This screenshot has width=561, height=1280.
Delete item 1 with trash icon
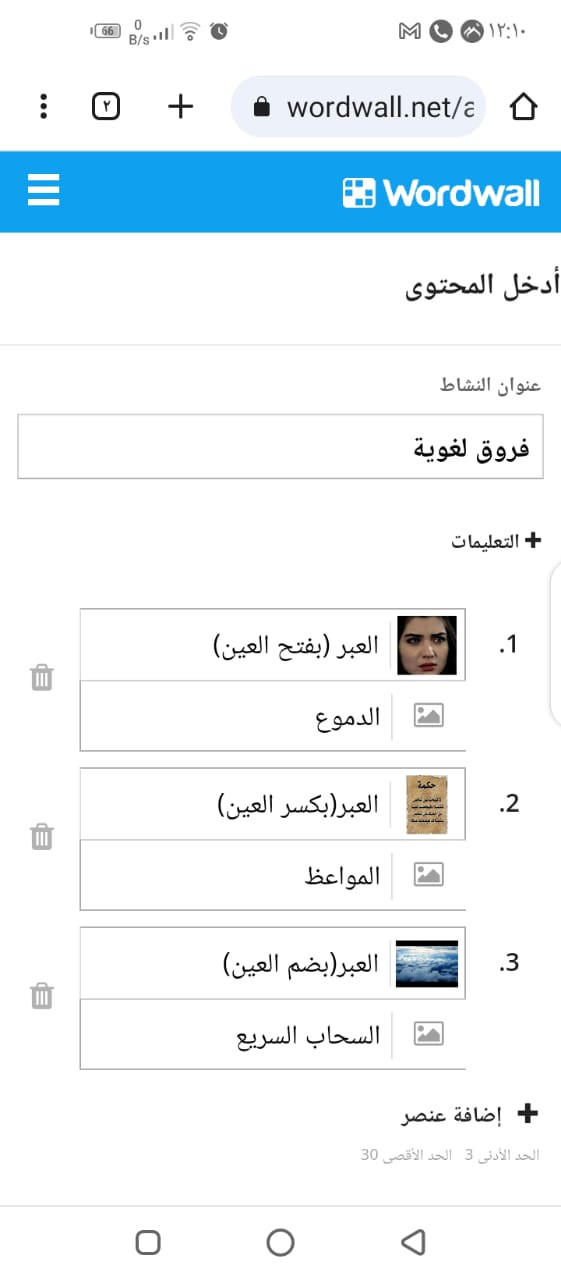pyautogui.click(x=41, y=678)
